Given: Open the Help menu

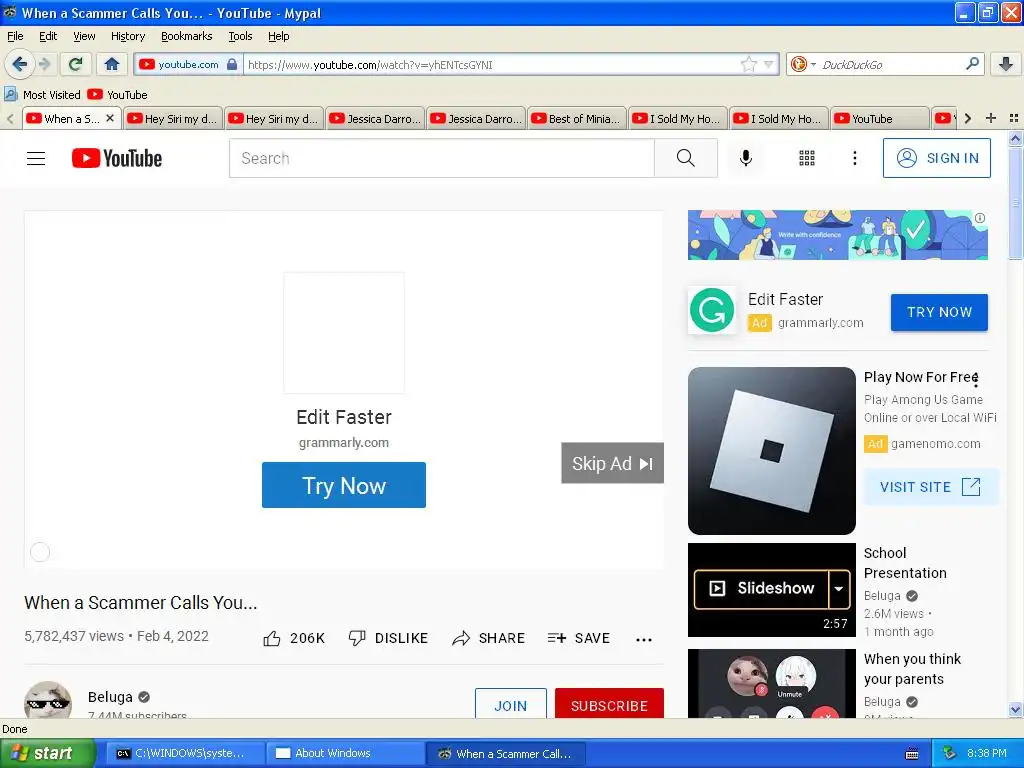Looking at the screenshot, I should point(278,36).
